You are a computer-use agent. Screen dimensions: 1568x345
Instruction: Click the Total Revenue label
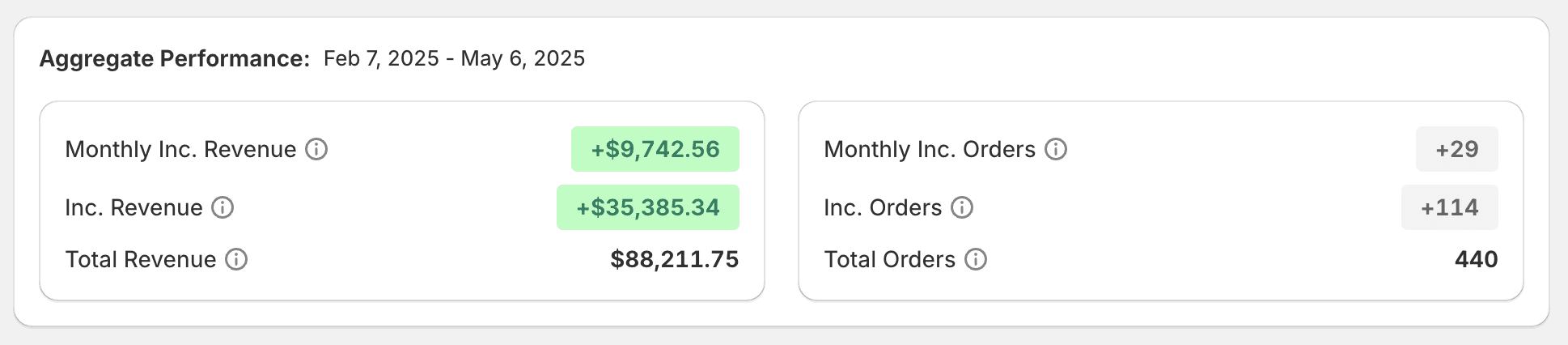[x=141, y=259]
